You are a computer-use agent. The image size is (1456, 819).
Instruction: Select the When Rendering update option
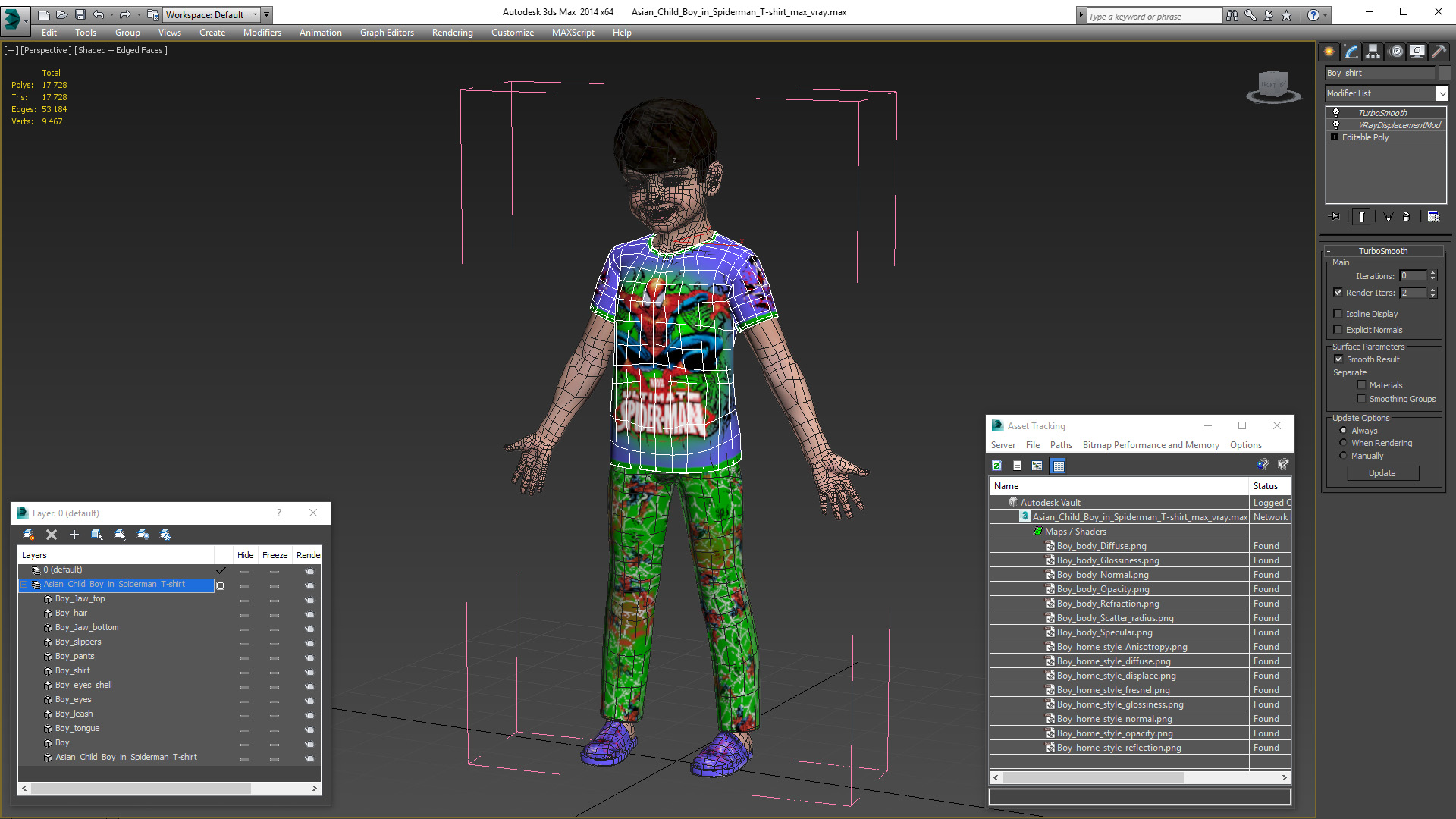1343,443
